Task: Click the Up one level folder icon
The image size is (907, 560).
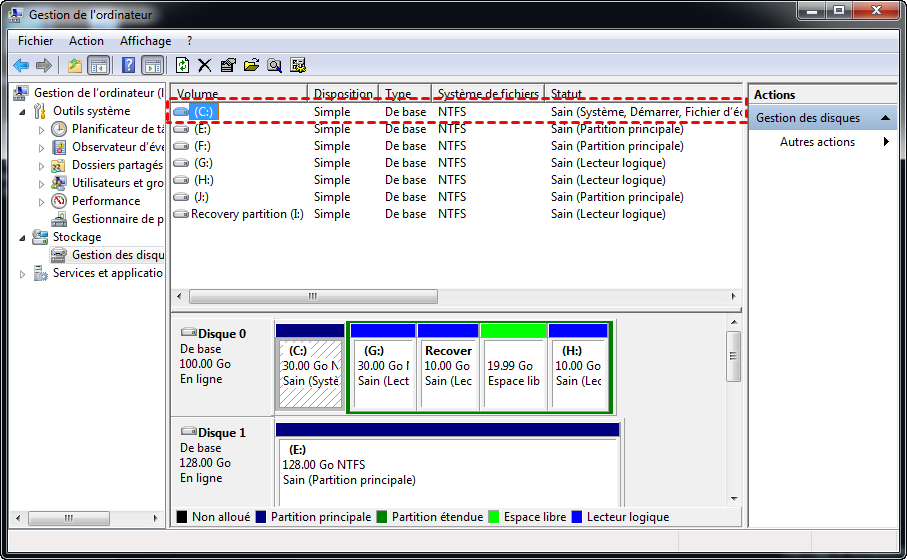Action: [74, 65]
